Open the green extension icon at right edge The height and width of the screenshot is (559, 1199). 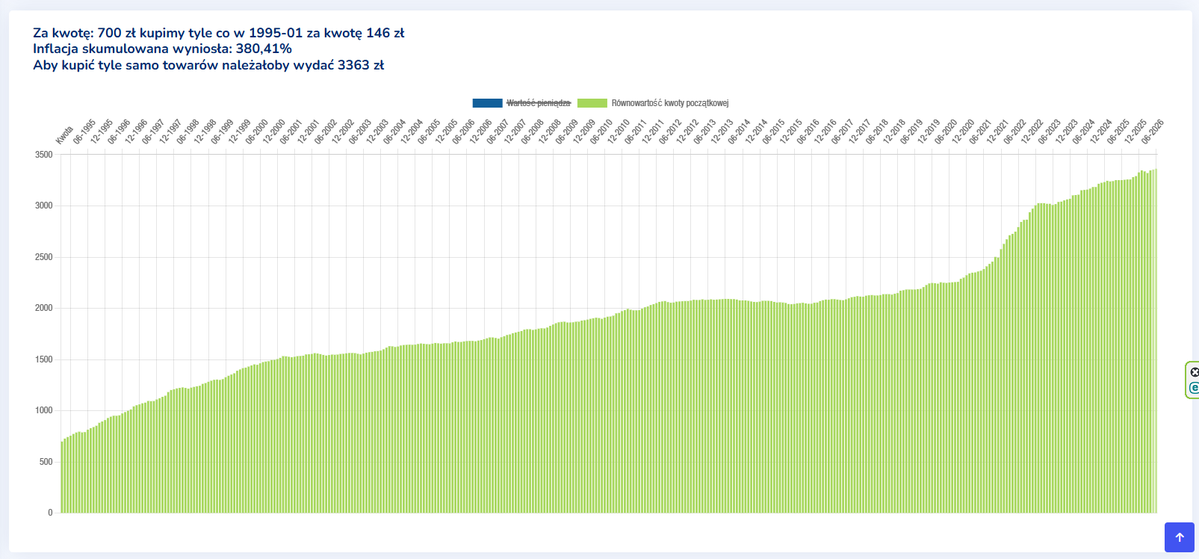pyautogui.click(x=1194, y=388)
